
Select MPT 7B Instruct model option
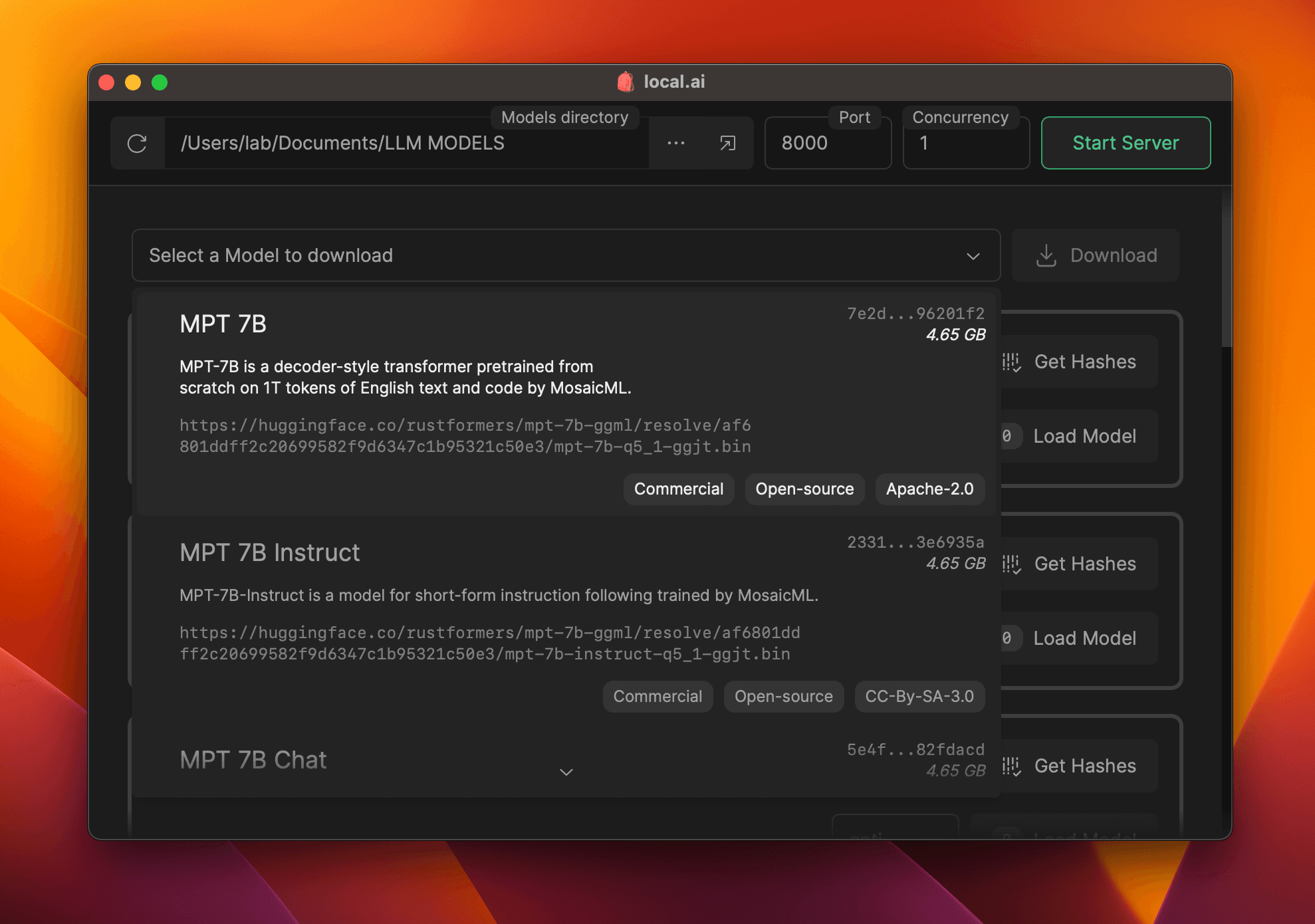tap(270, 553)
